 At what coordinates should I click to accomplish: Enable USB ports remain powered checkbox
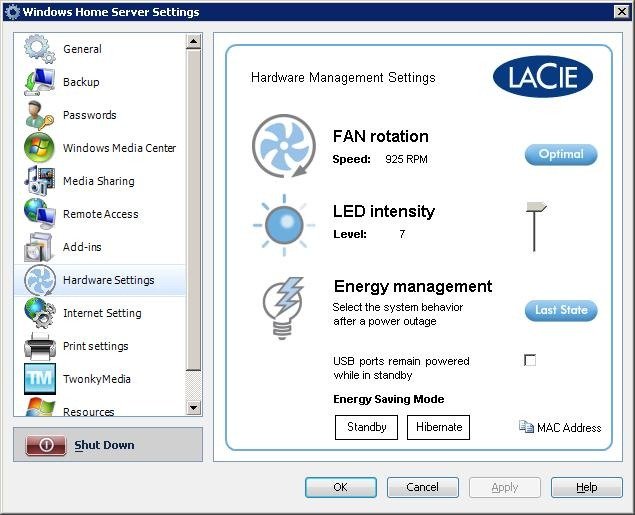pos(530,360)
